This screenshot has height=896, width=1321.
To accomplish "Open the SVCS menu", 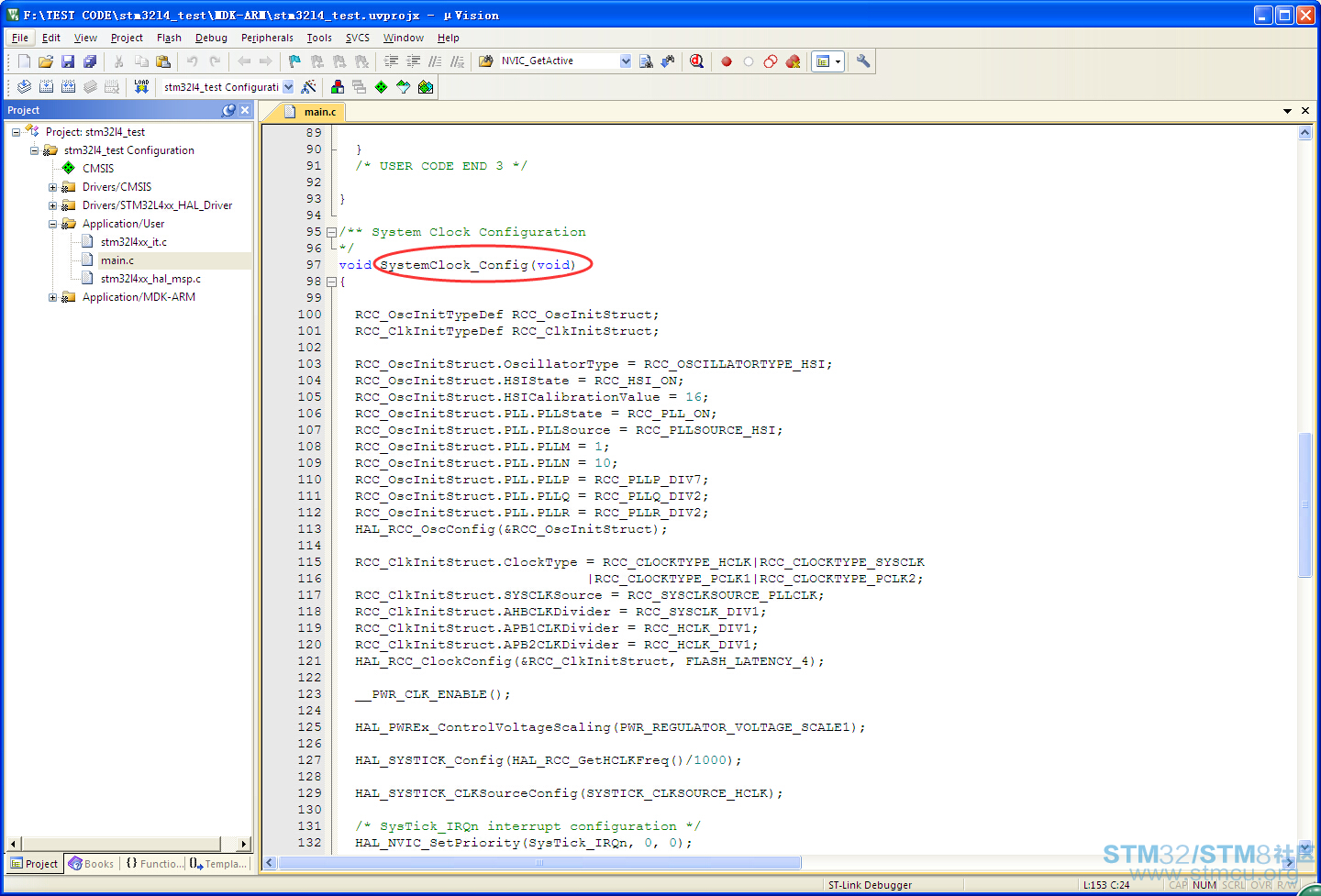I will [358, 38].
